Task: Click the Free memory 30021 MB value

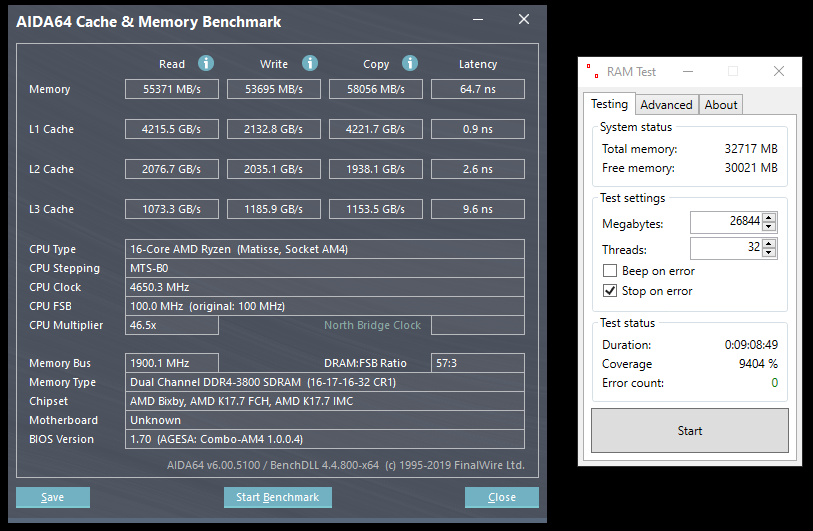Action: click(x=751, y=168)
